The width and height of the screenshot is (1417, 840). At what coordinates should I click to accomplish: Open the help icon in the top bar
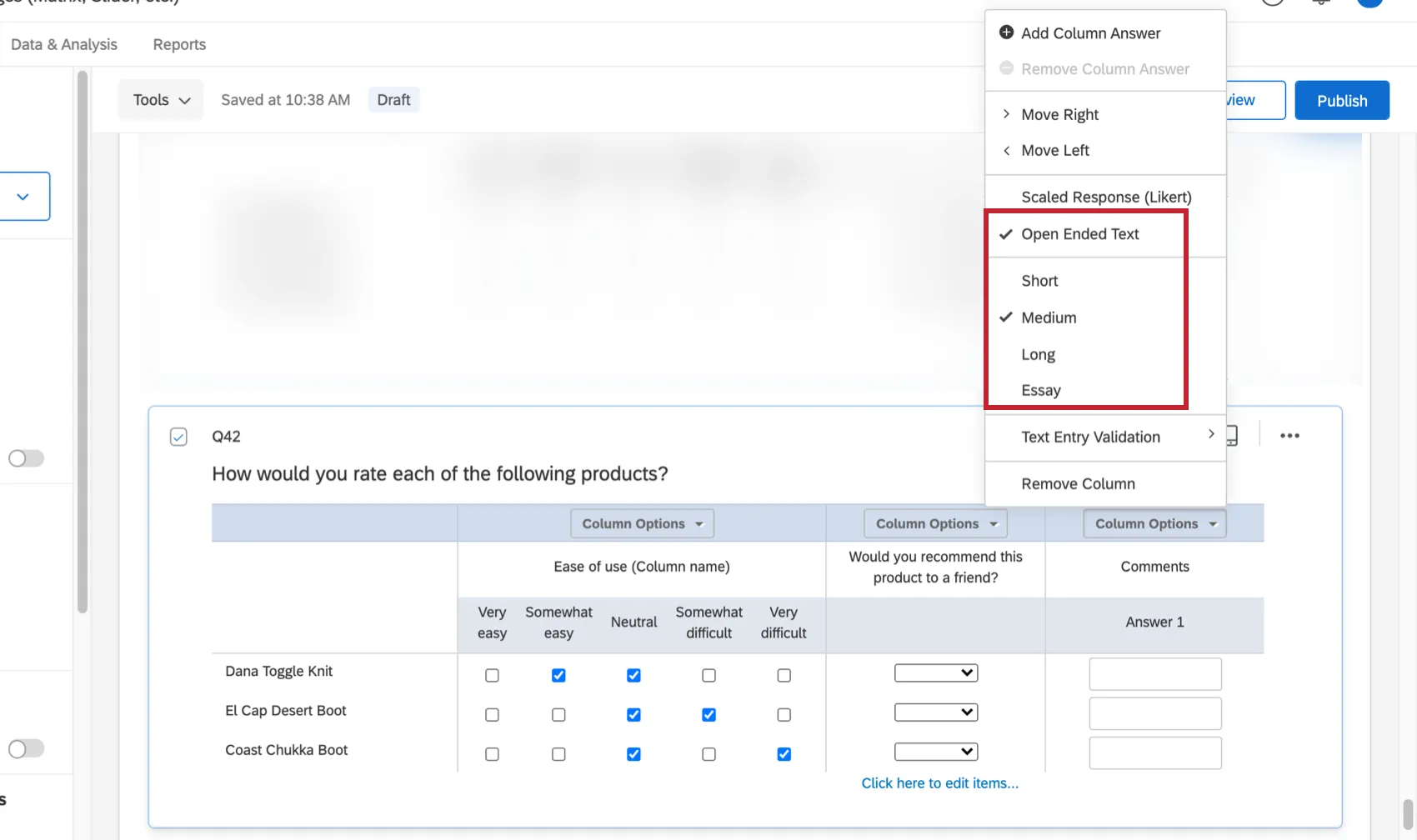pos(1273,2)
